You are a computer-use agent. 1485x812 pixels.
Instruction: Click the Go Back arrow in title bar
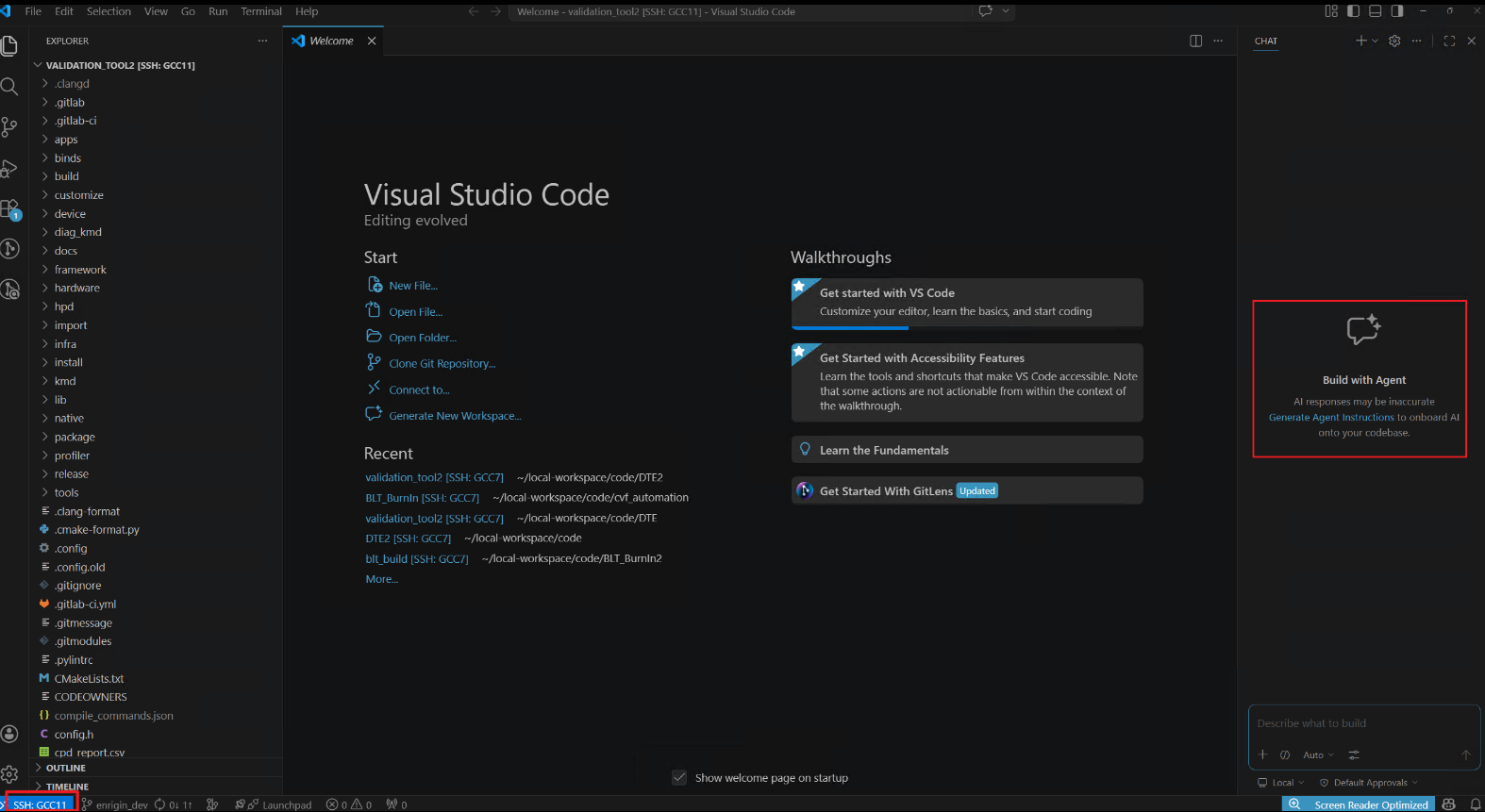pyautogui.click(x=474, y=11)
